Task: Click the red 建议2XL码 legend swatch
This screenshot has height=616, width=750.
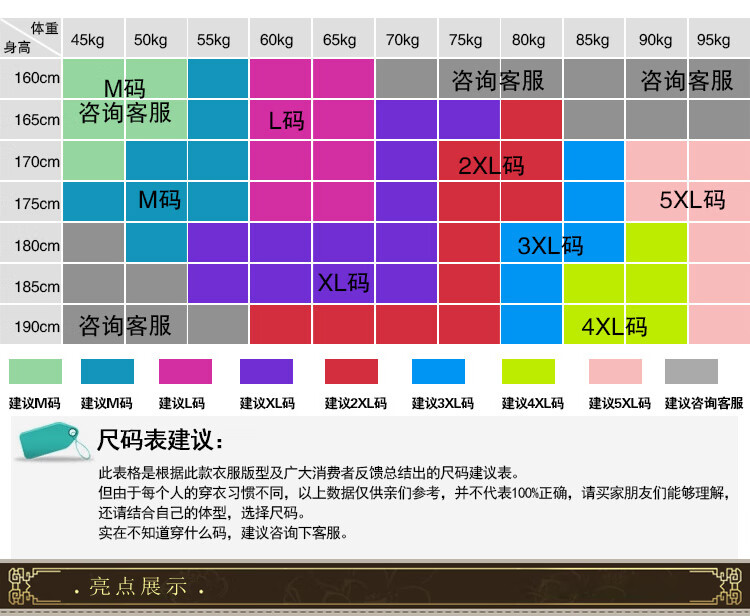Action: tap(352, 372)
